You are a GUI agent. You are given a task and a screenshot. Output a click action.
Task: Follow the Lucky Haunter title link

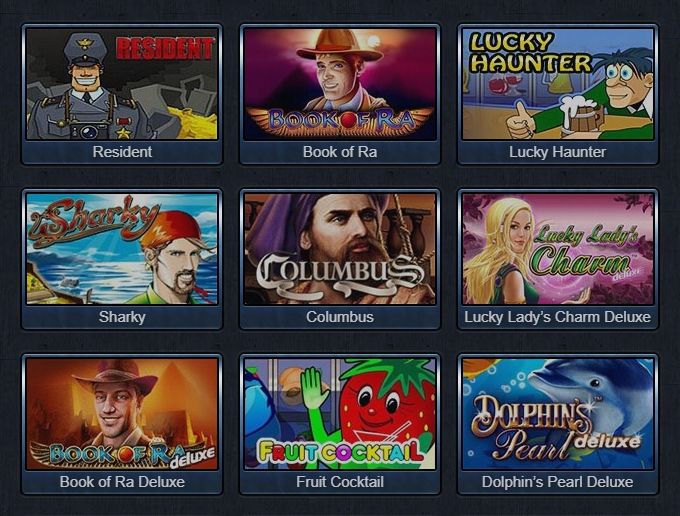[x=558, y=152]
